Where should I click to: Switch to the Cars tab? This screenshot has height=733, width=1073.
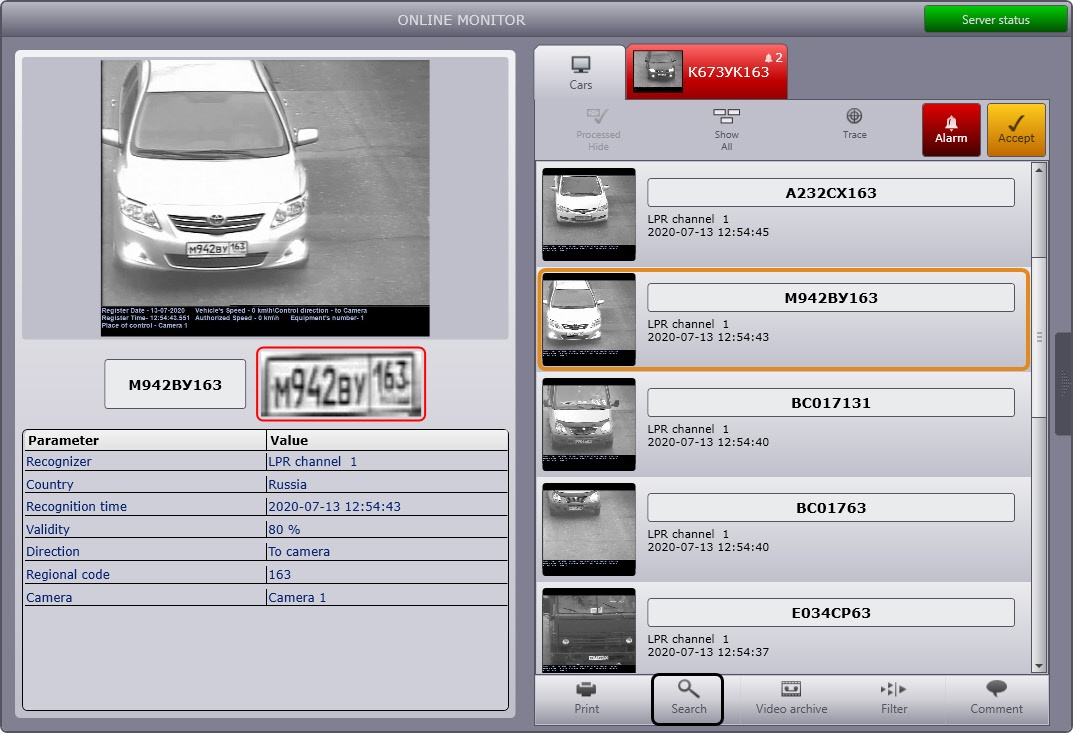tap(580, 73)
